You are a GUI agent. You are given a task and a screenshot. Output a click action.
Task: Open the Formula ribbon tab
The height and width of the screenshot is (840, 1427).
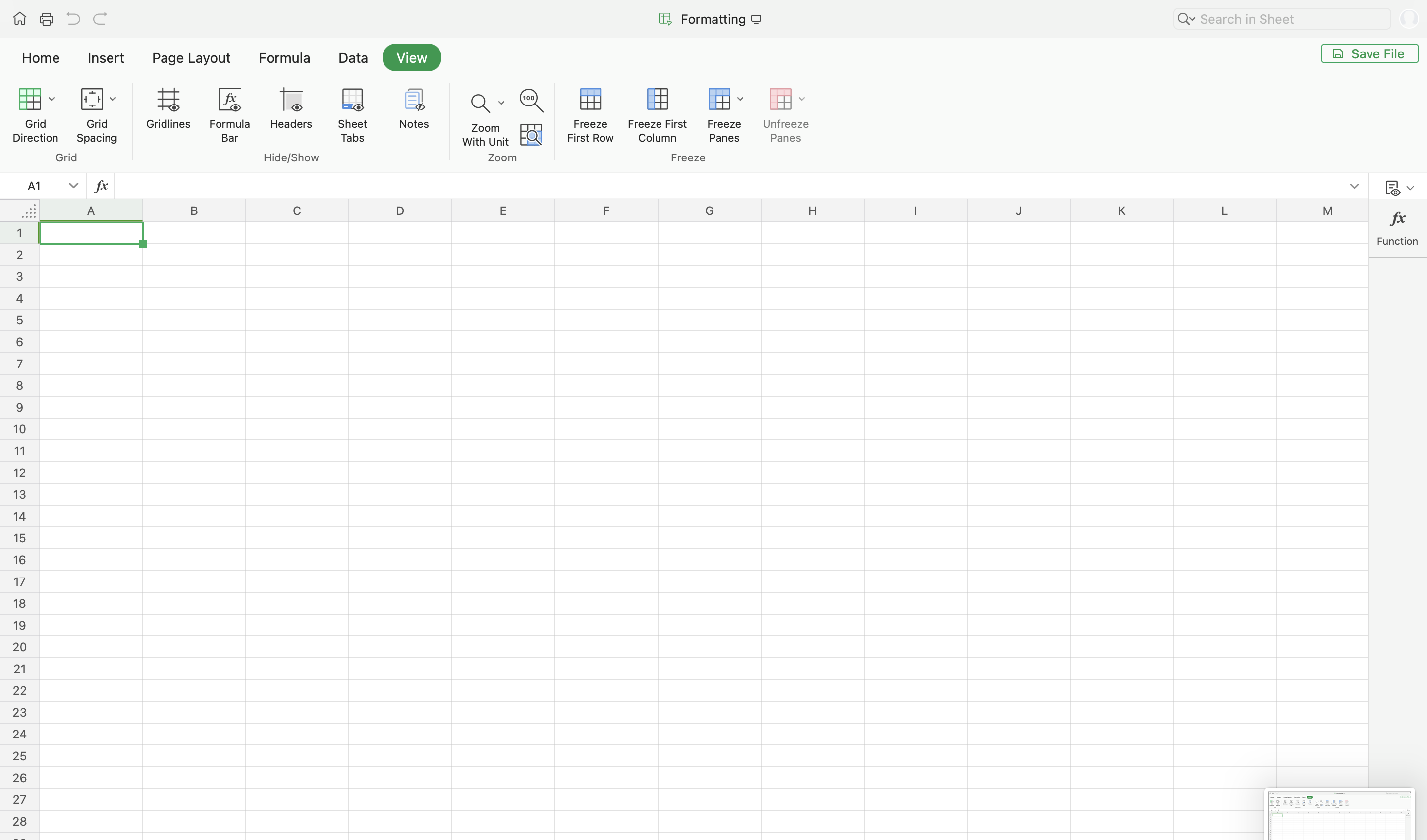click(284, 58)
